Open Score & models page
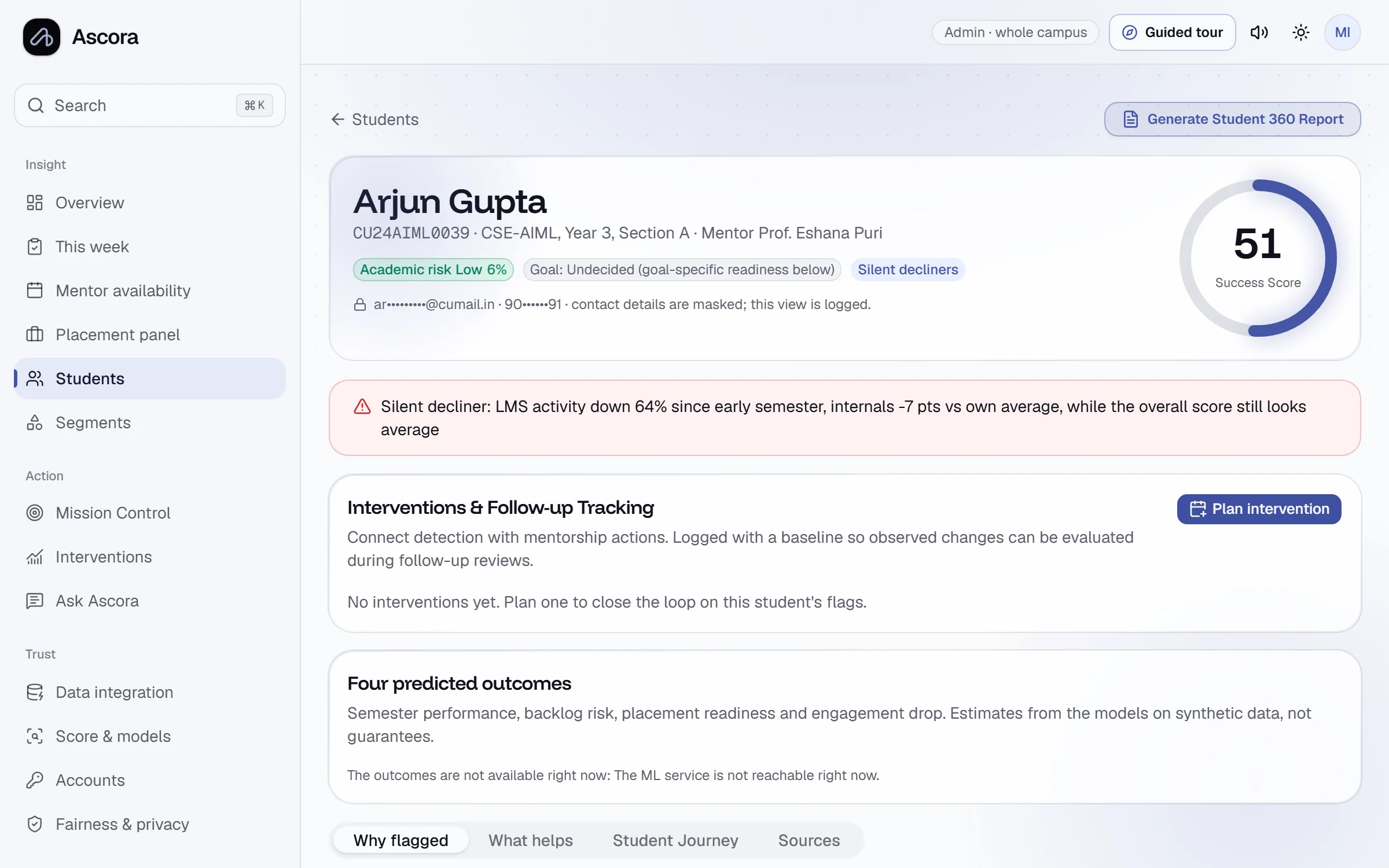1389x868 pixels. coord(150,736)
